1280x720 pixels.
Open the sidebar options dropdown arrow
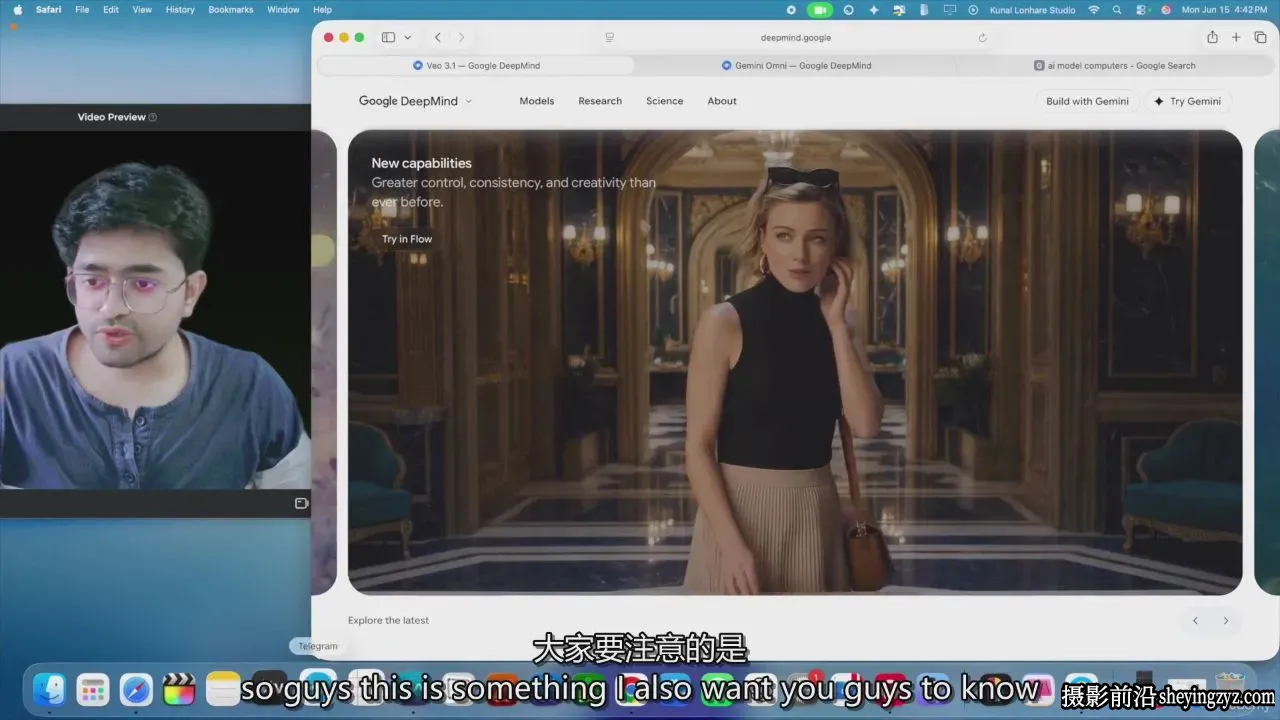407,38
